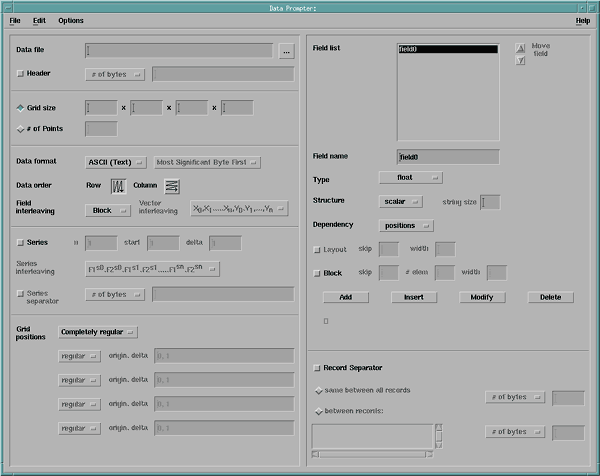
Task: Click the move field up arrow
Action: pyautogui.click(x=520, y=48)
